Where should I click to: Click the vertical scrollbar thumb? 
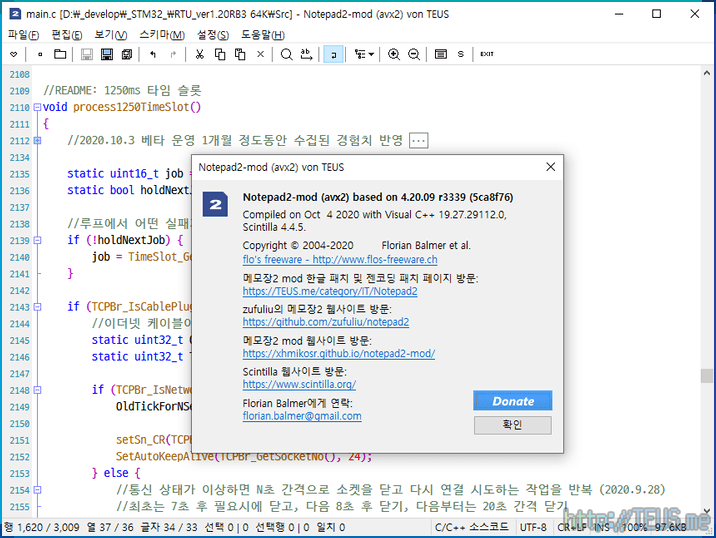(706, 376)
